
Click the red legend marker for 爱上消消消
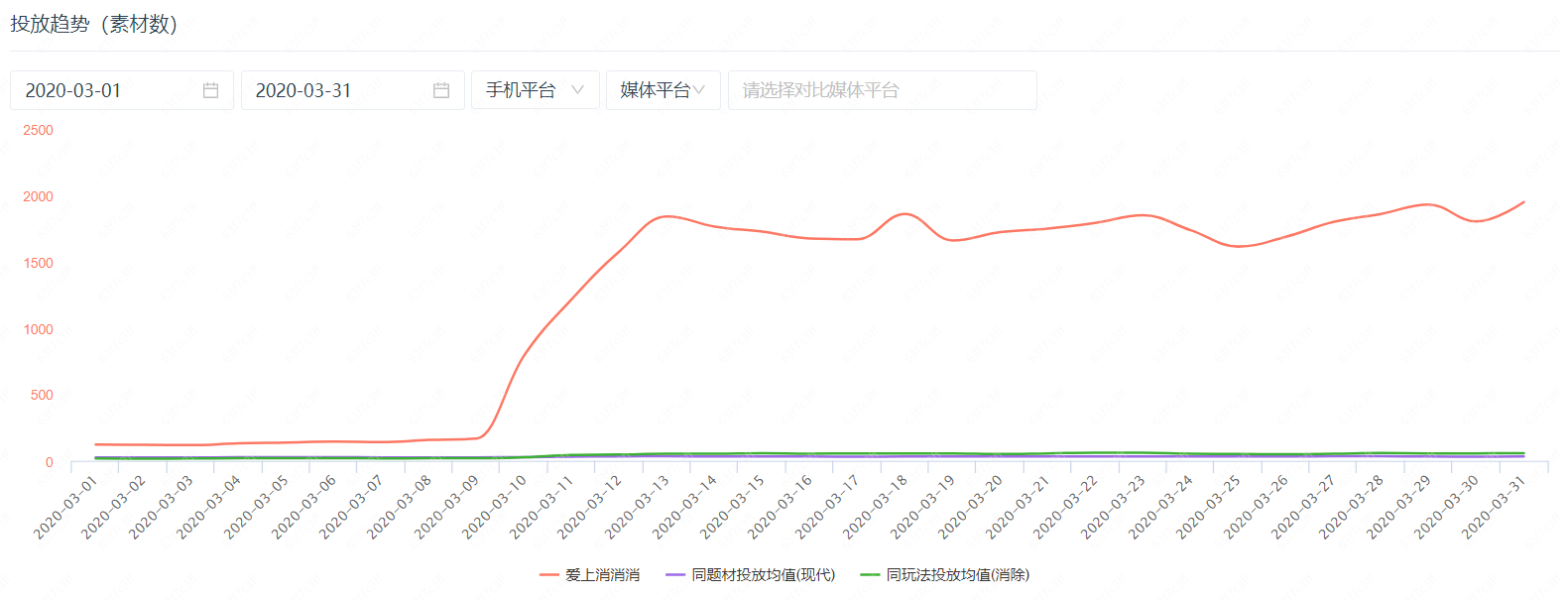[x=549, y=575]
